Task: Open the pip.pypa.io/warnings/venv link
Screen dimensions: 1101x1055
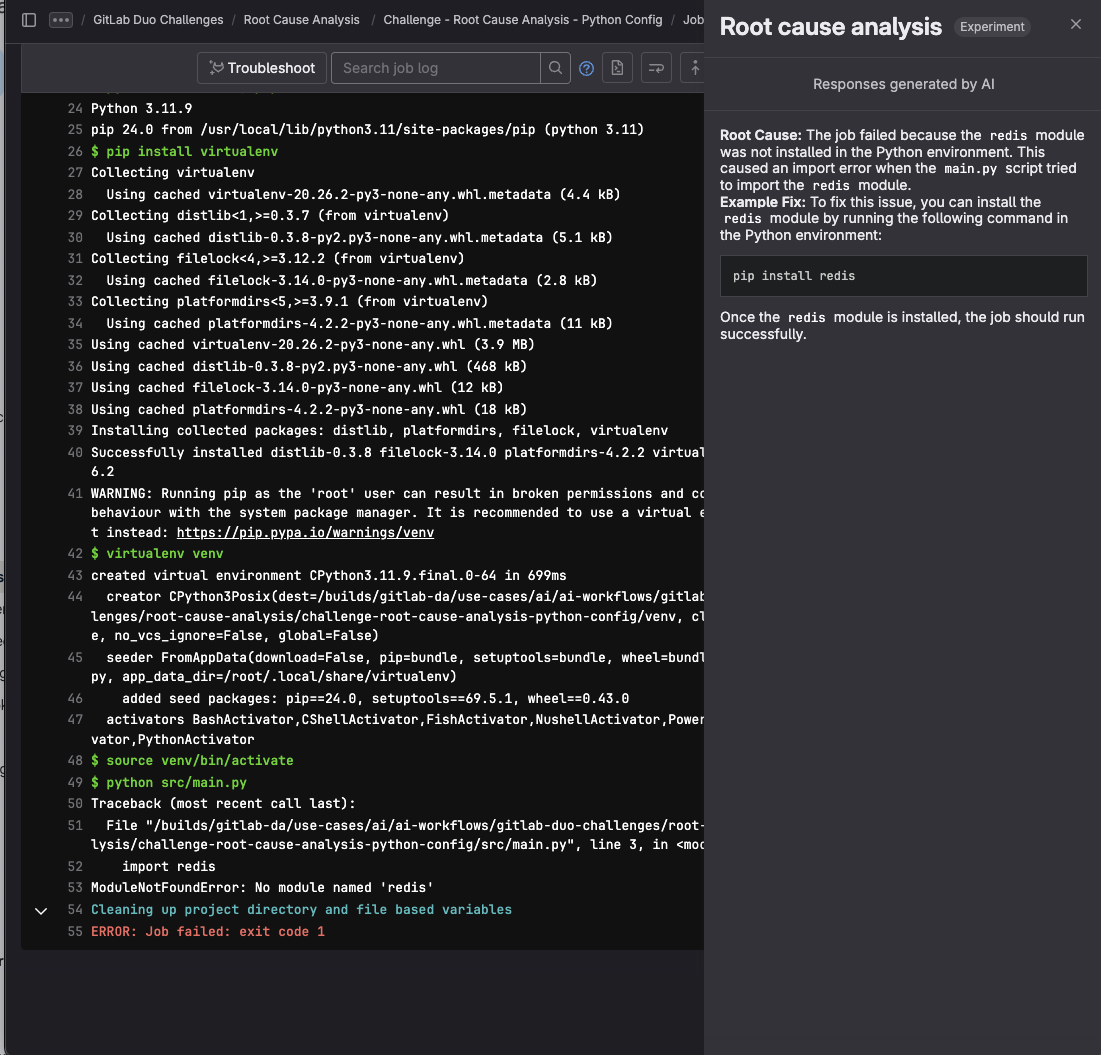Action: pos(305,532)
